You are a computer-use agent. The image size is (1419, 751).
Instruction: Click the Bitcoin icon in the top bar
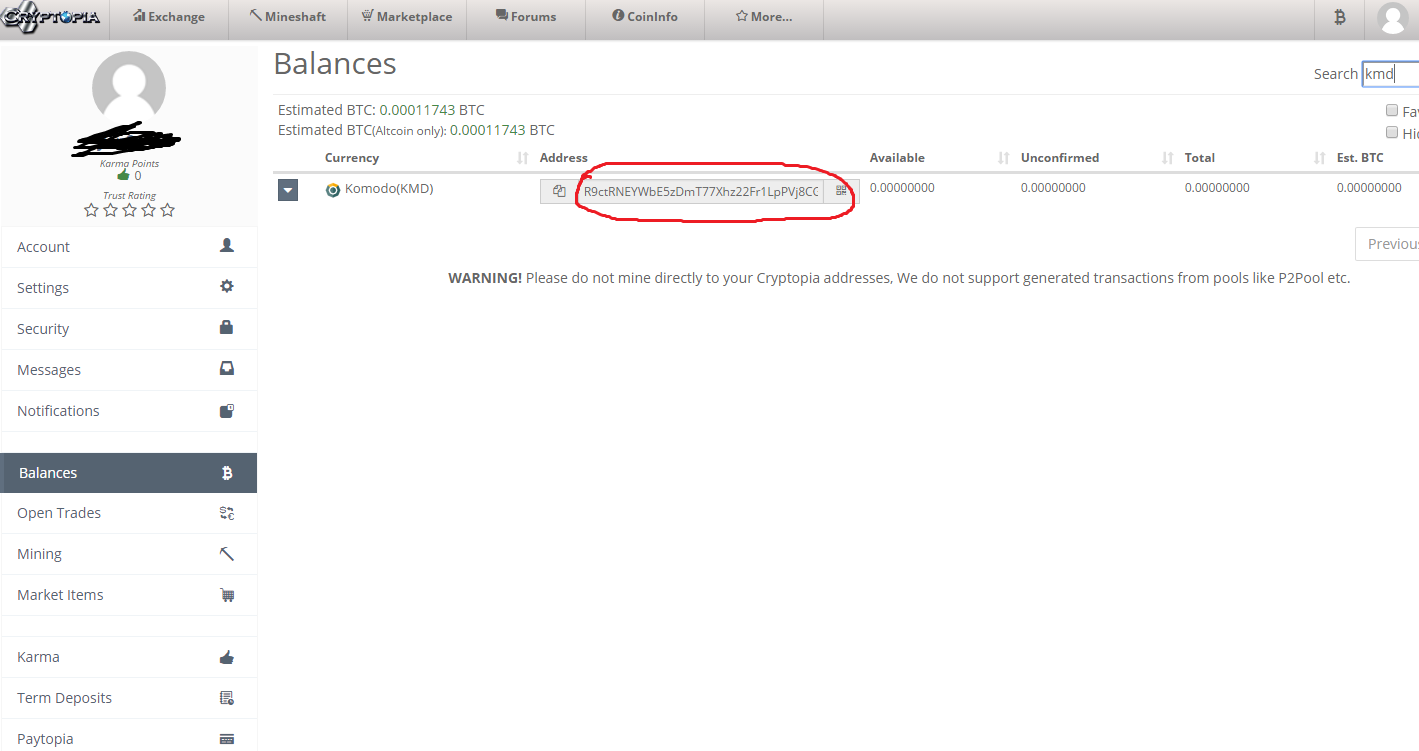coord(1339,17)
